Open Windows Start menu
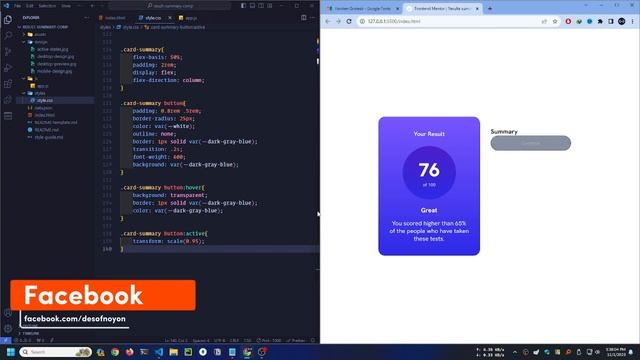 [x=11, y=352]
